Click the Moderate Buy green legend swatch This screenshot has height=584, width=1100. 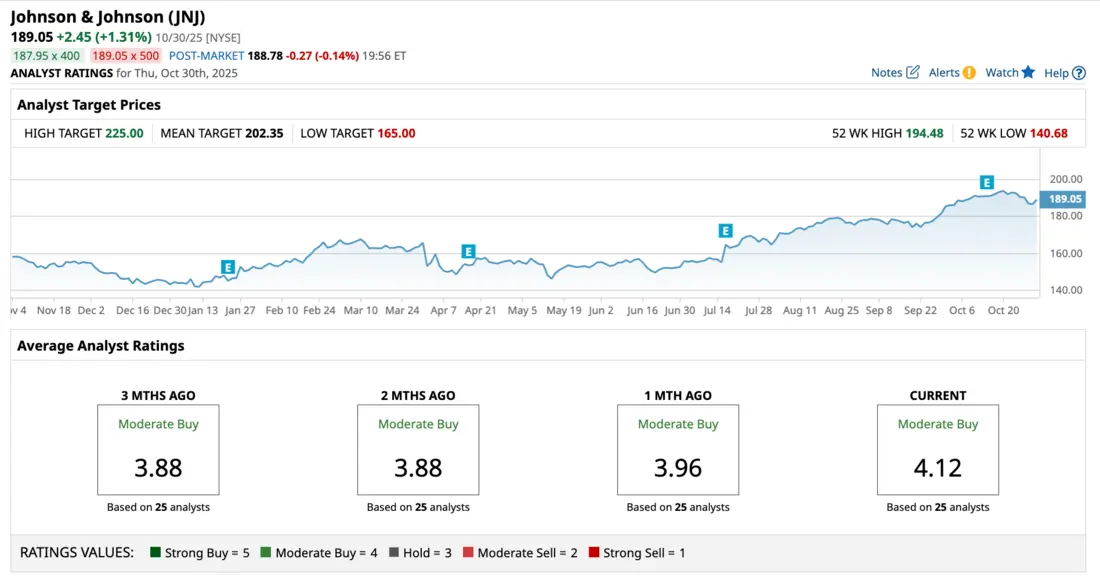click(266, 552)
